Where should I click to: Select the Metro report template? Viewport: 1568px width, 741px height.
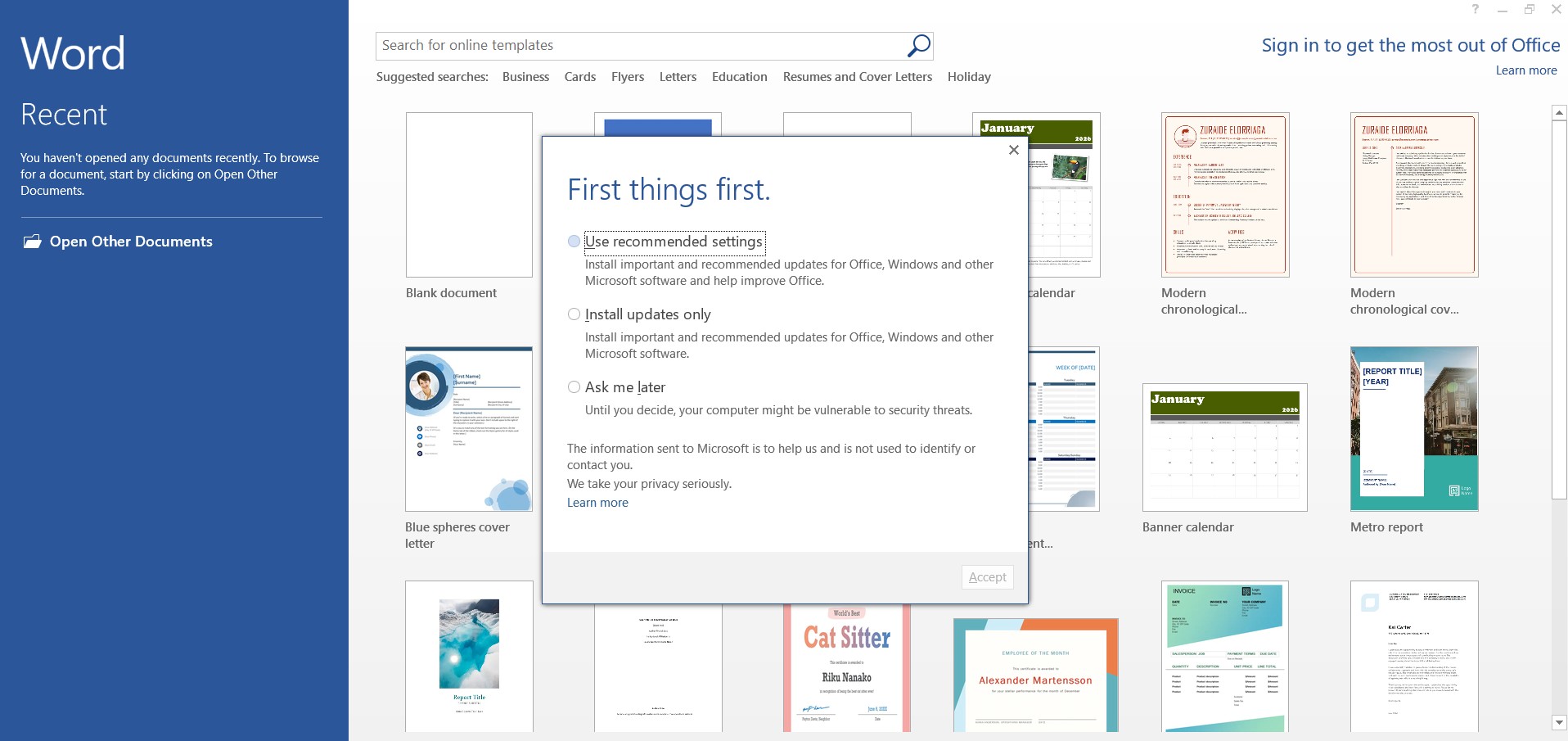tap(1414, 428)
